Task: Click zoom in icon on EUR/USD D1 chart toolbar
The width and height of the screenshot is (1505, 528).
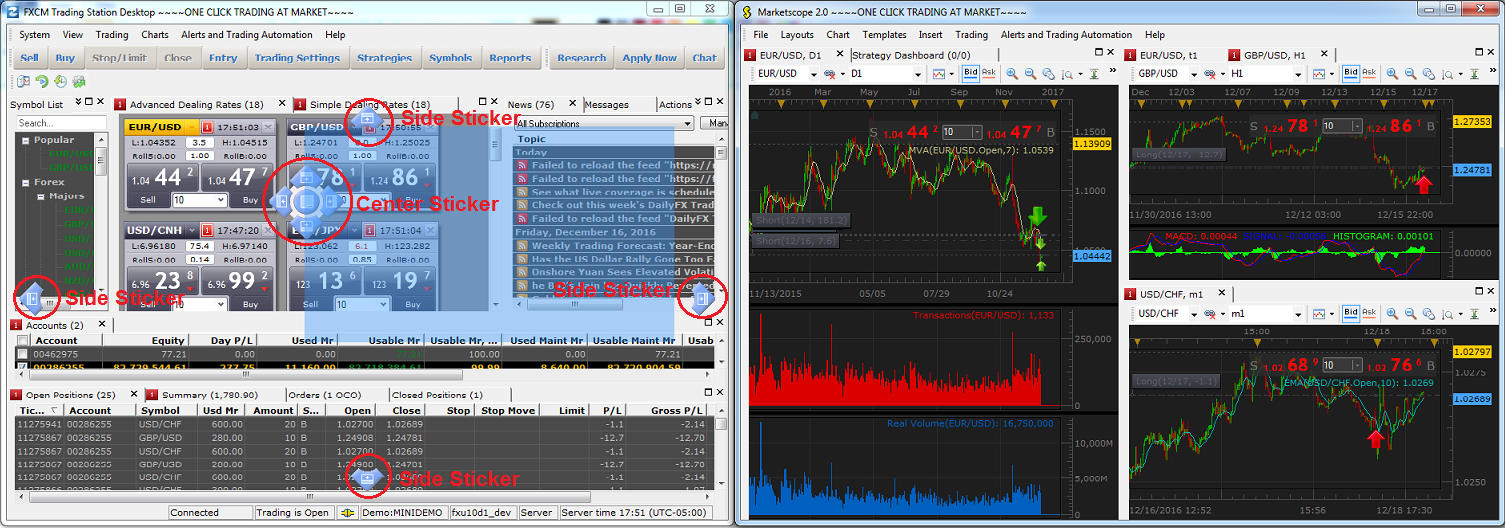Action: coord(1012,74)
